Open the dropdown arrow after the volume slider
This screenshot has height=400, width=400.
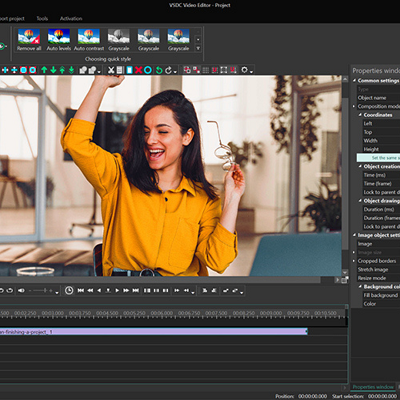coord(57,292)
